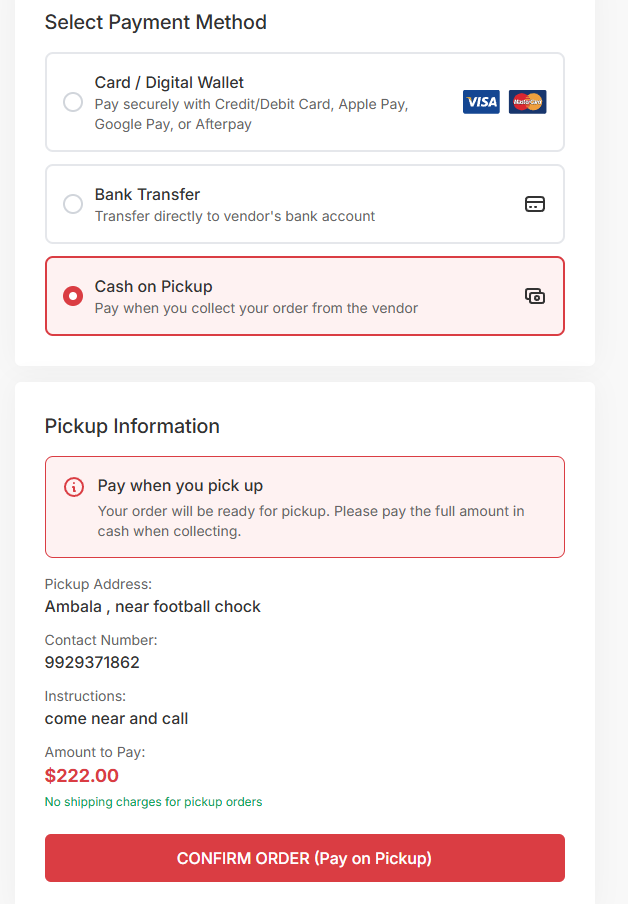Viewport: 628px width, 904px height.
Task: Click the camera-style cash payment icon
Action: coord(535,296)
